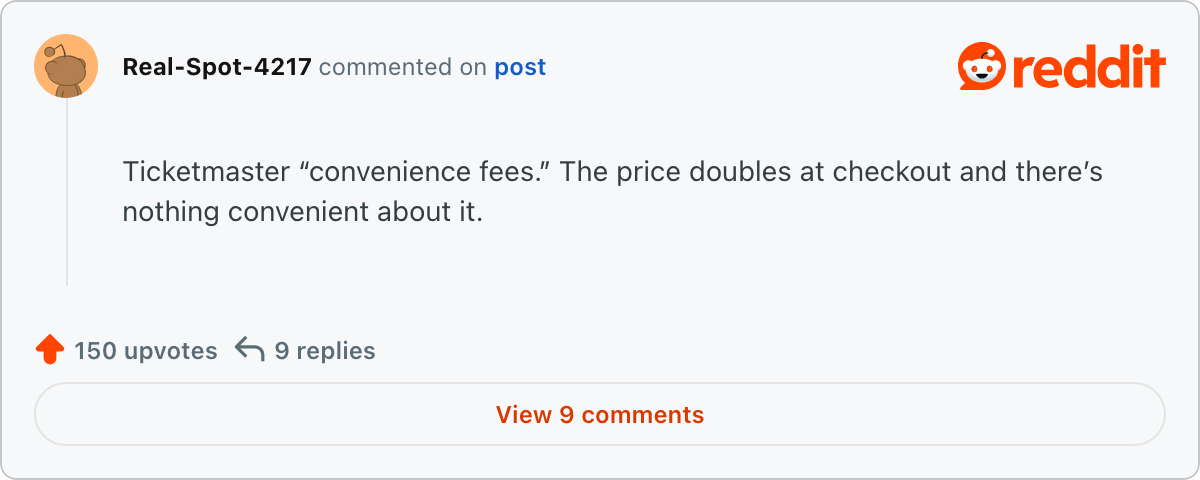This screenshot has width=1200, height=480.
Task: Click the orange upvote arrow icon
Action: (x=49, y=350)
